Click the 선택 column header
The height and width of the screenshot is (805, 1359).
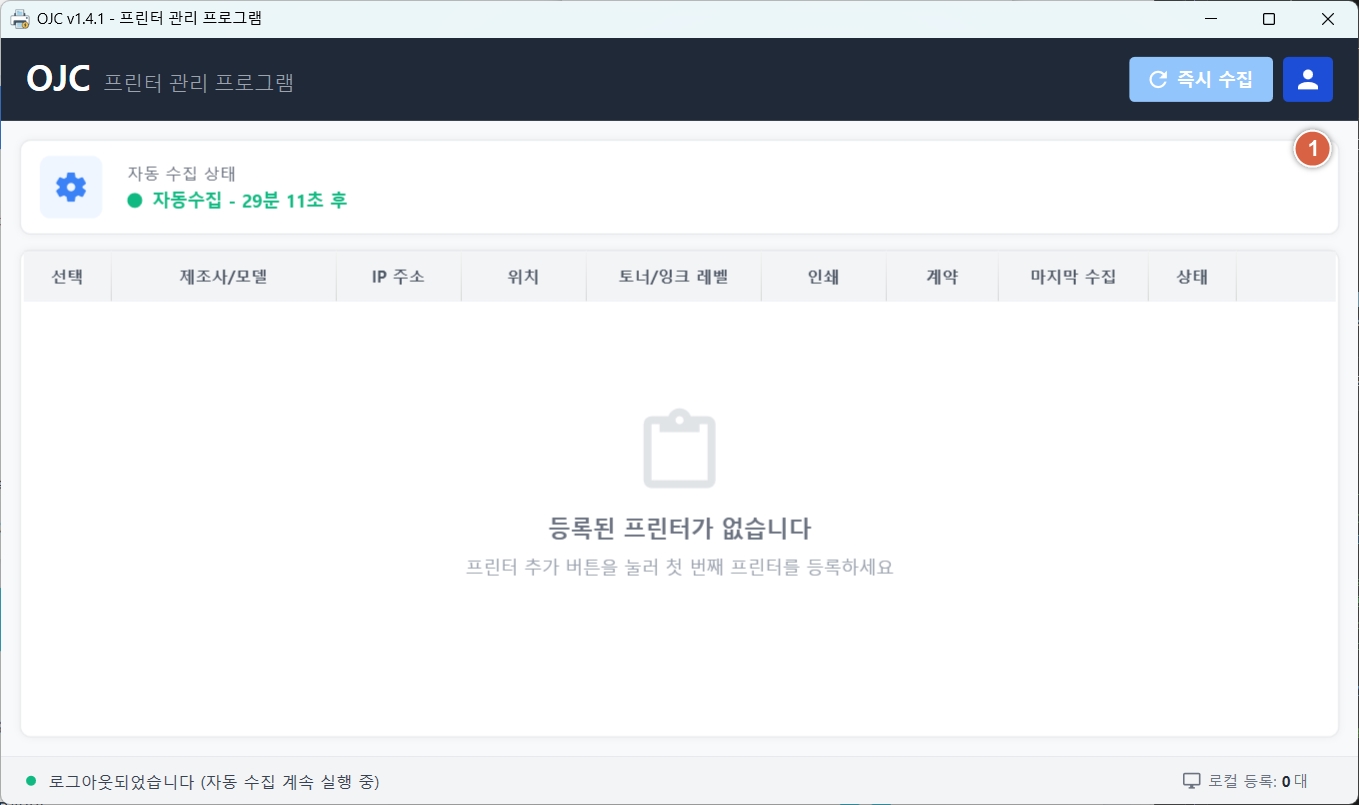point(67,277)
